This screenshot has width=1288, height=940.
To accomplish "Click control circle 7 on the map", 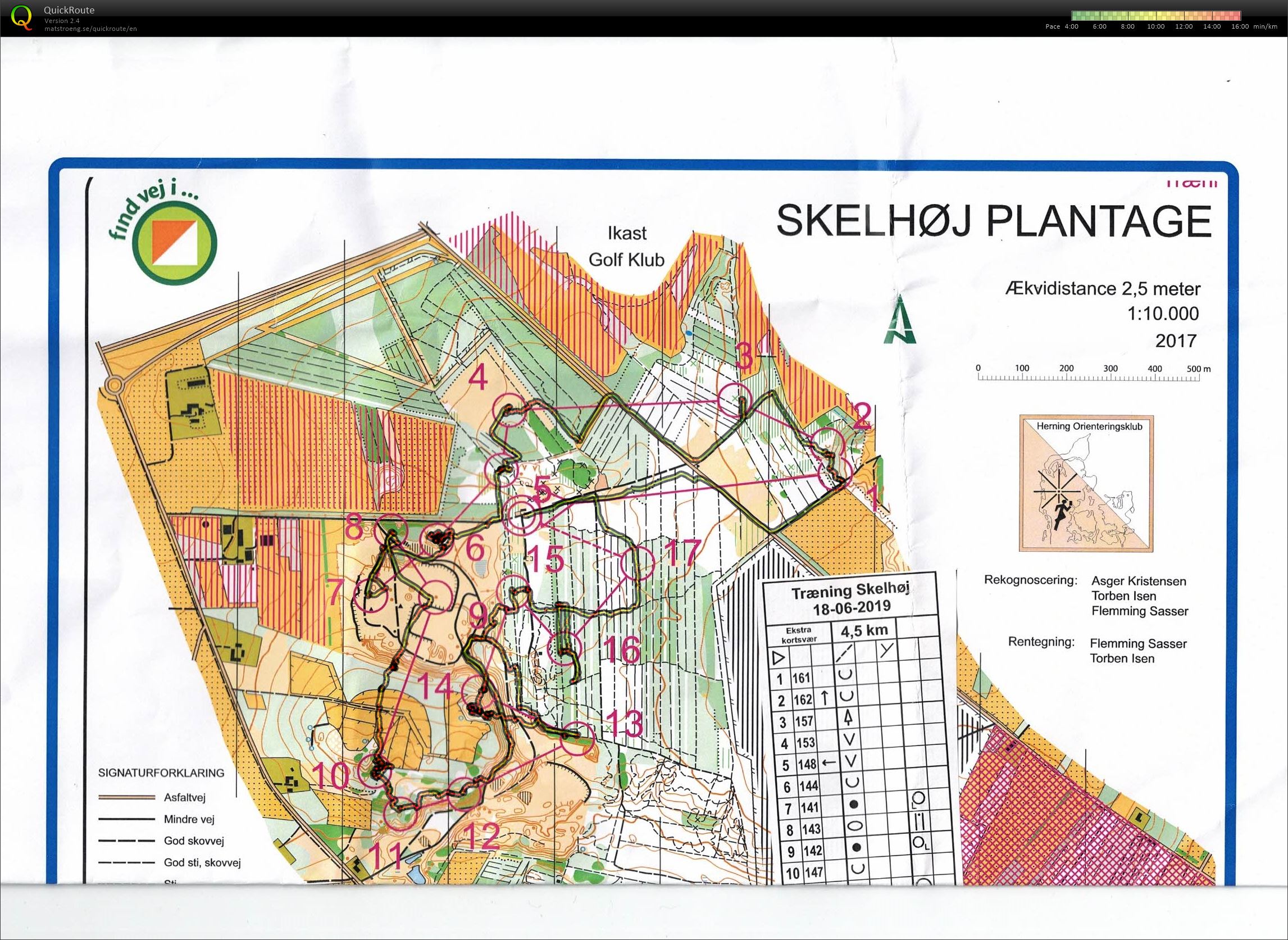I will [x=371, y=595].
